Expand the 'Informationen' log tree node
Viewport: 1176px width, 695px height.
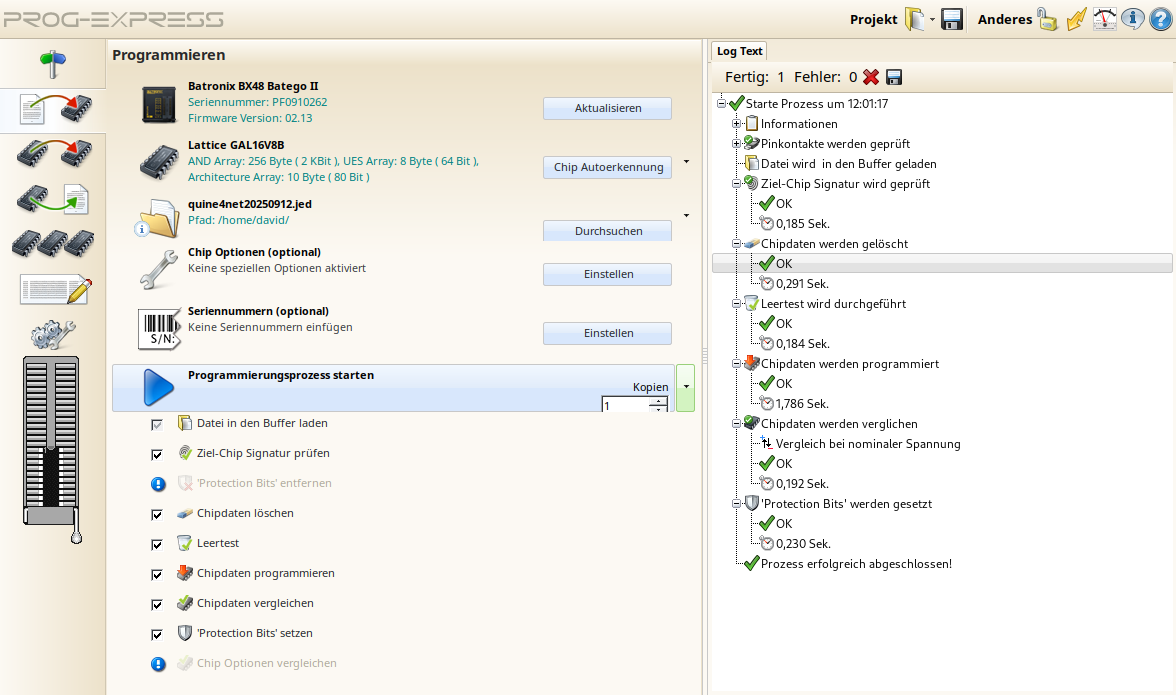737,124
